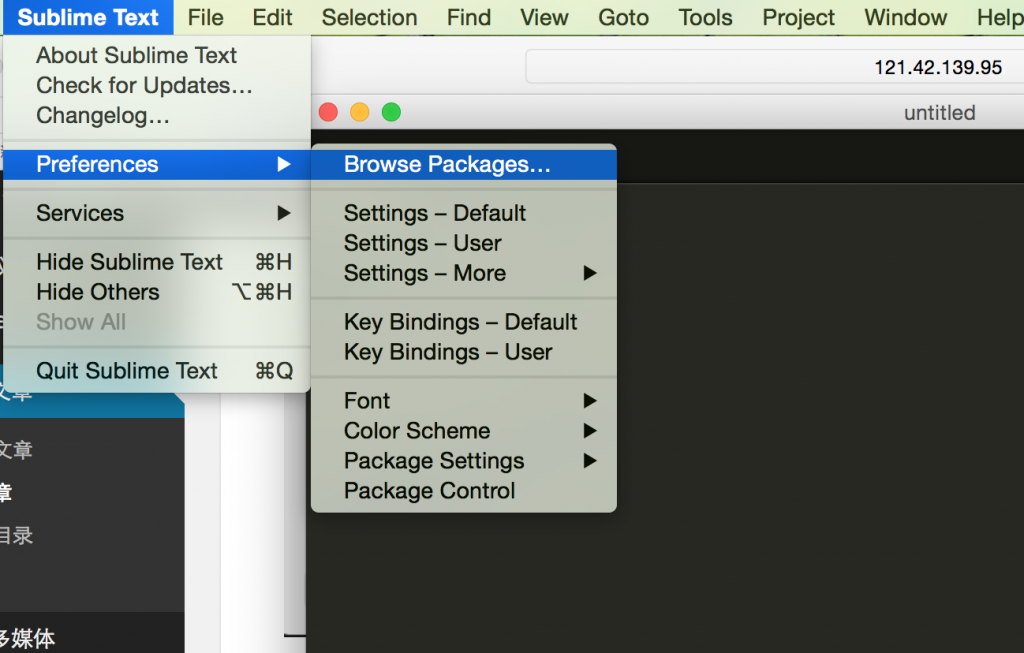
Task: Open the Find menu
Action: click(469, 18)
